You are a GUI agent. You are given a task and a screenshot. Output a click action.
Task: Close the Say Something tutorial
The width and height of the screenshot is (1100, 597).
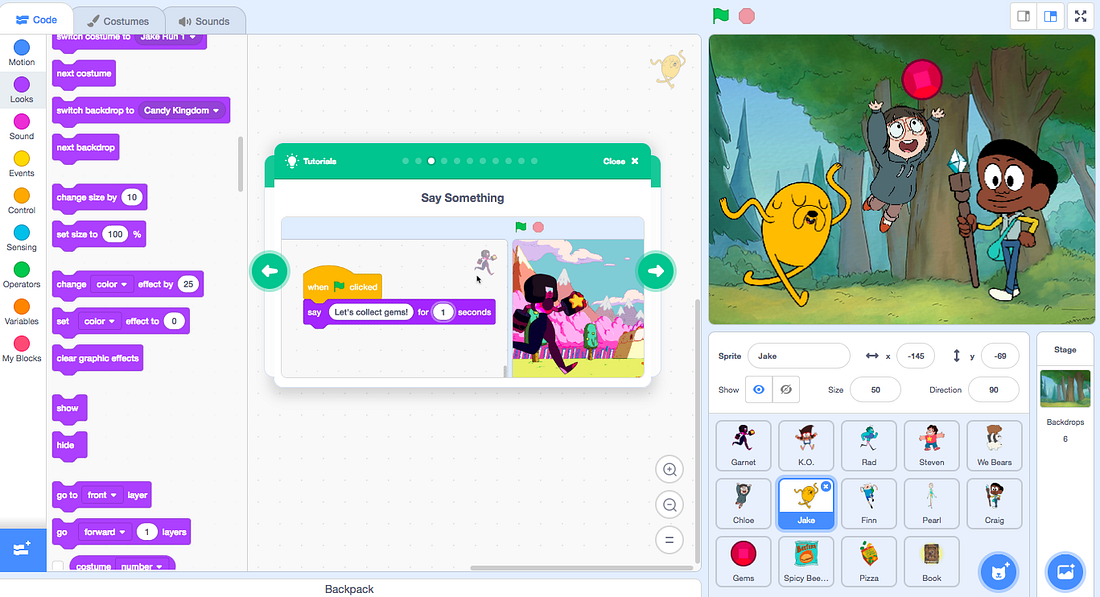point(622,160)
